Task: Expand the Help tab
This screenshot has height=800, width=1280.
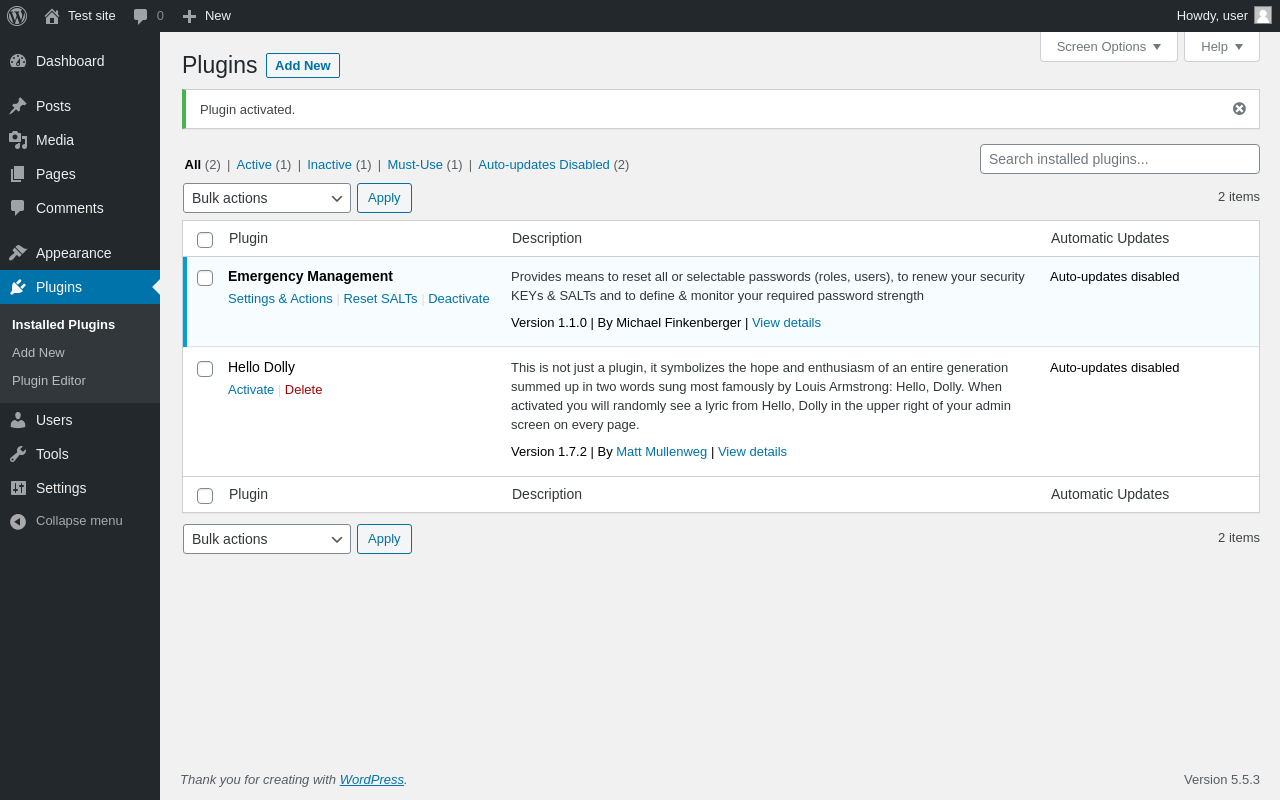Action: 1221,46
